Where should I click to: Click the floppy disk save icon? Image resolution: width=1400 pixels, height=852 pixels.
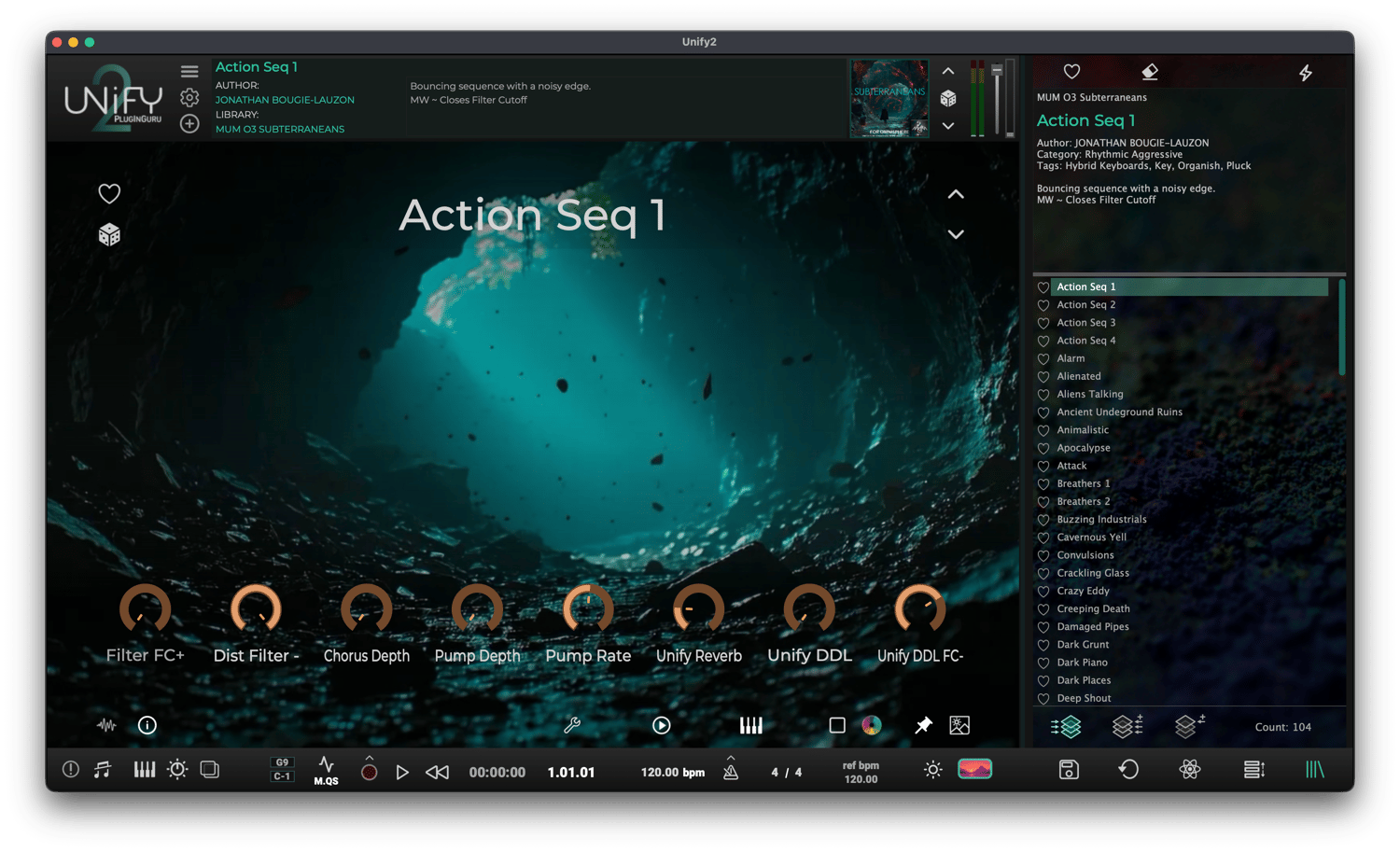pyautogui.click(x=1069, y=770)
